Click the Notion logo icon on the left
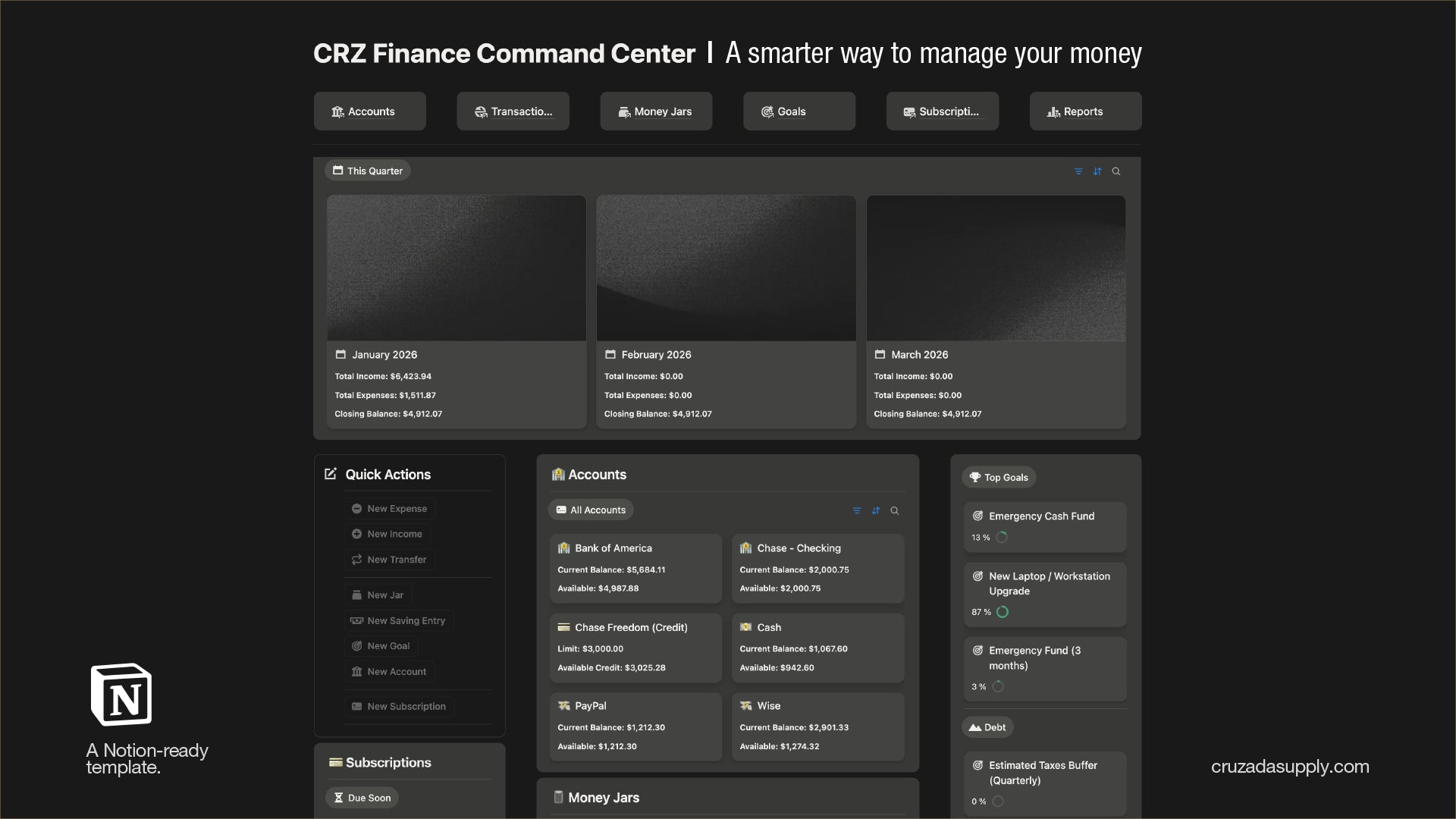Image resolution: width=1456 pixels, height=819 pixels. (121, 694)
